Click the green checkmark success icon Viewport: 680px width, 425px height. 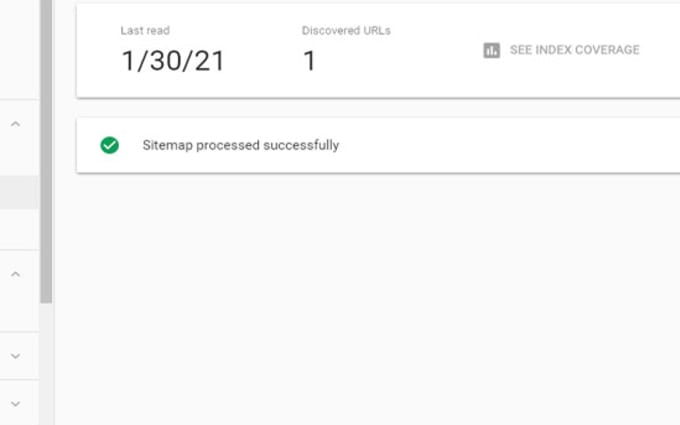click(x=110, y=145)
